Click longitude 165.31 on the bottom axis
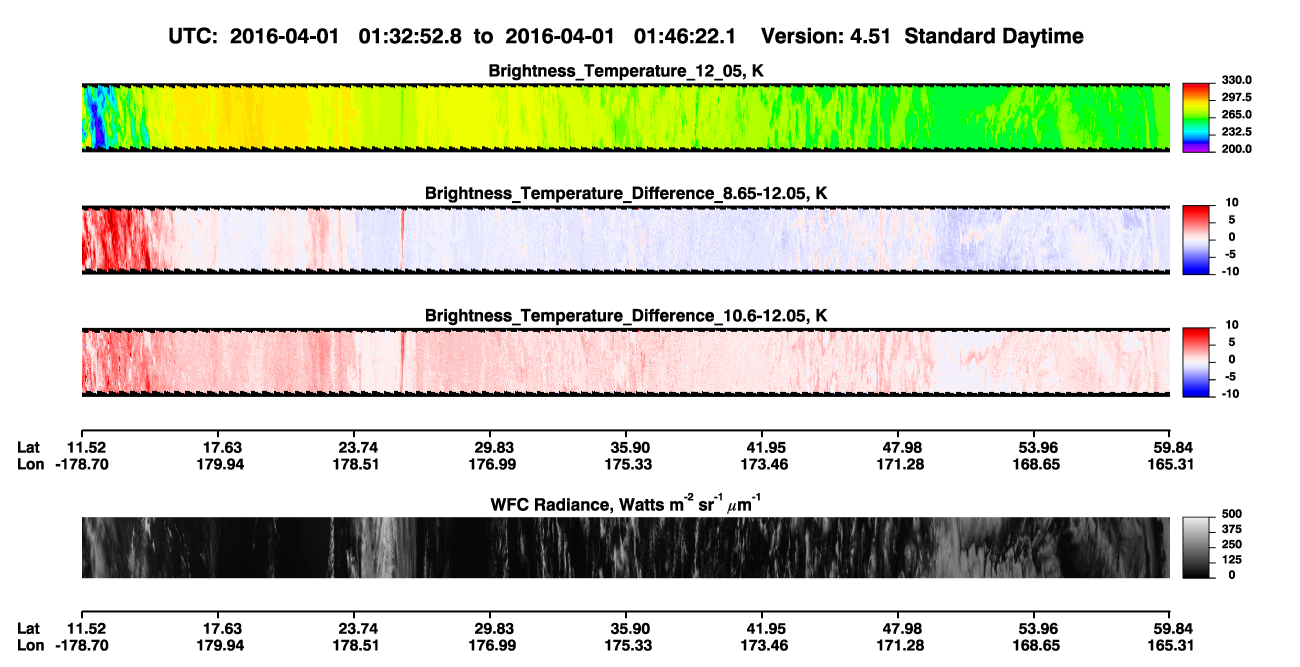This screenshot has width=1300, height=667. (1170, 645)
